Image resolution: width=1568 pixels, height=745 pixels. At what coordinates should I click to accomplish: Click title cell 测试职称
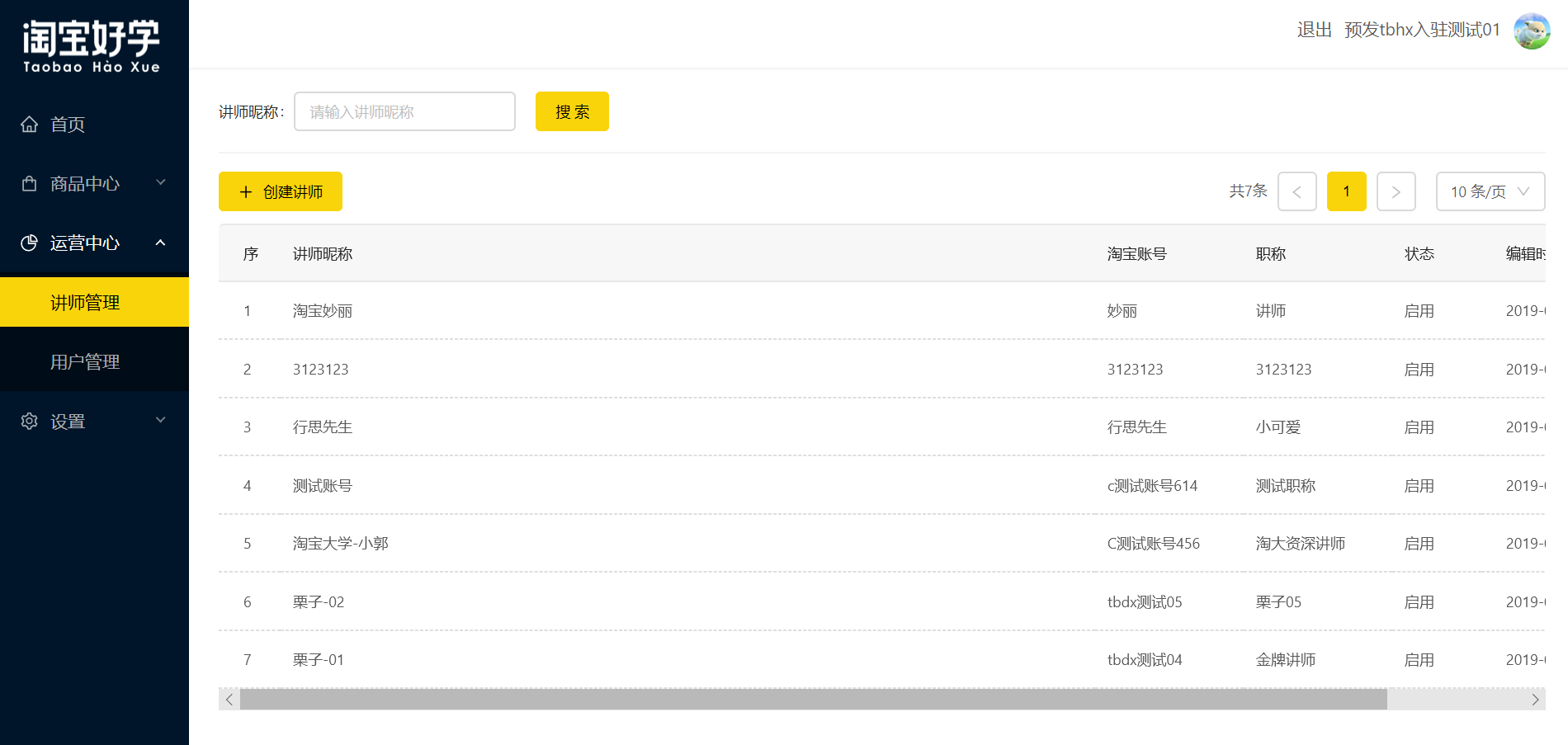(x=1286, y=486)
